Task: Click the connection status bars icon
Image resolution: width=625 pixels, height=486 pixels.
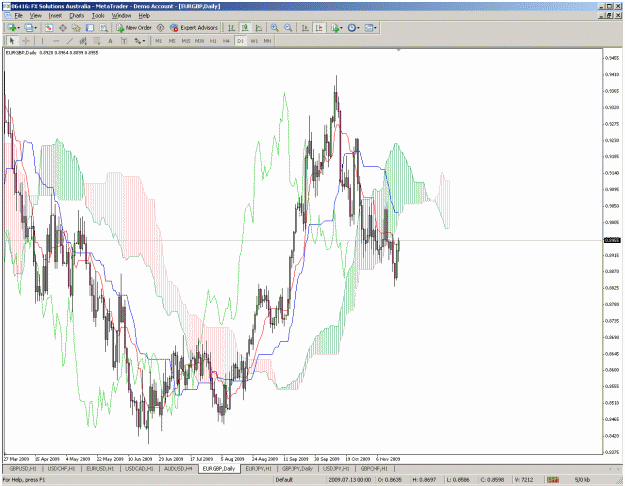Action: coord(552,480)
